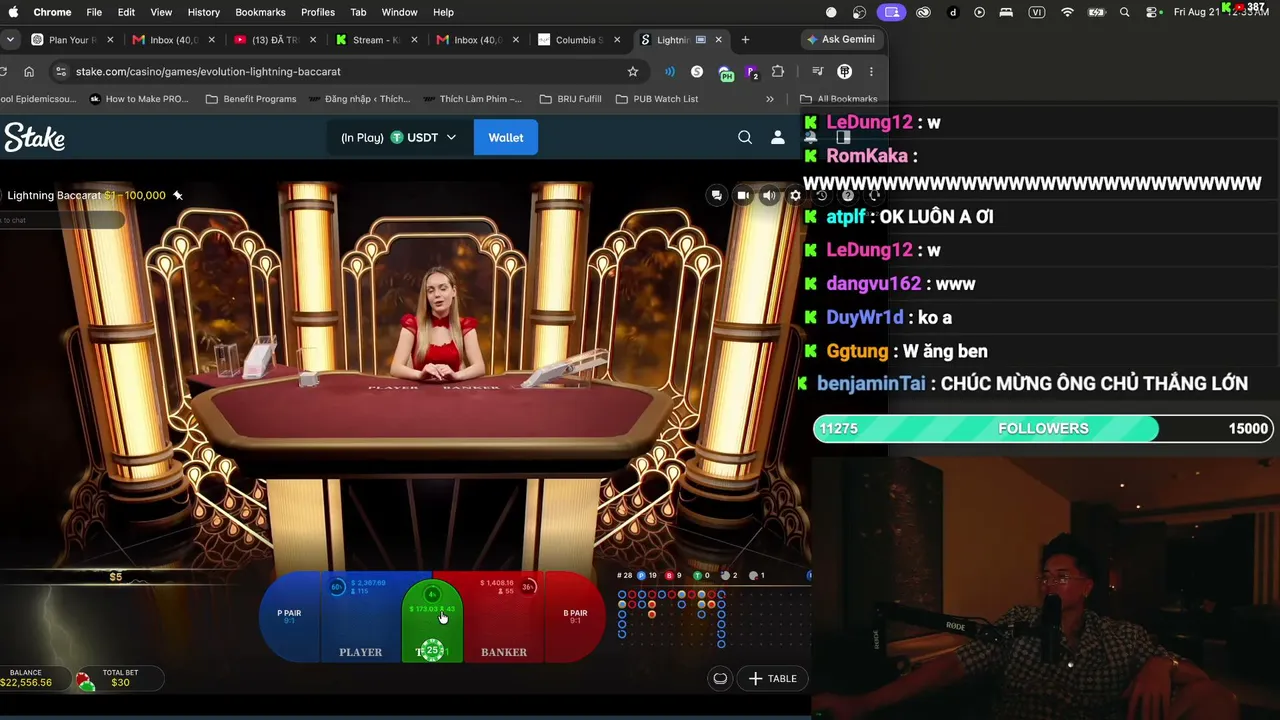1280x720 pixels.
Task: Open a new browser tab
Action: click(x=745, y=39)
